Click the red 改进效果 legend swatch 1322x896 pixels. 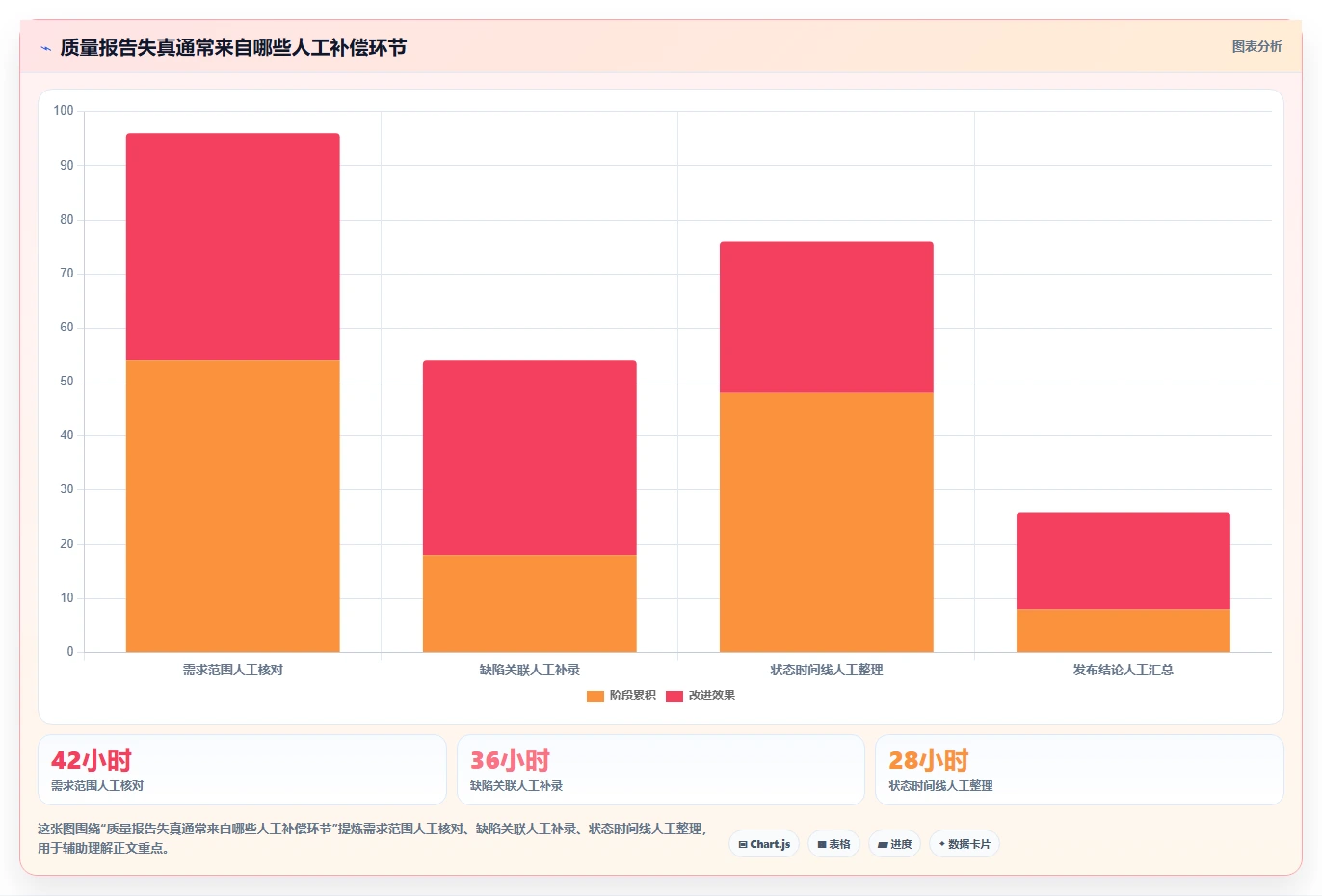[674, 696]
